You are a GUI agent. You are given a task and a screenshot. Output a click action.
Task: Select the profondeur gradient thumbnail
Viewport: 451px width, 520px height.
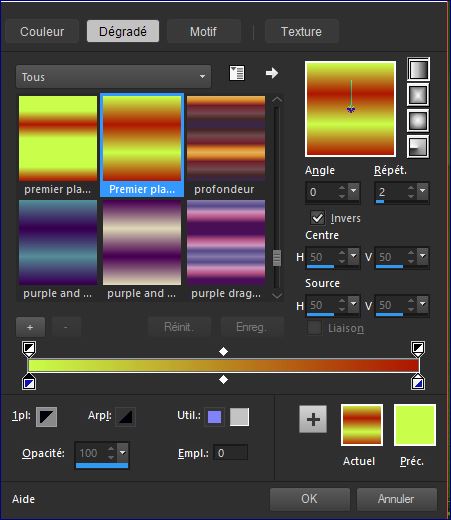click(x=226, y=138)
